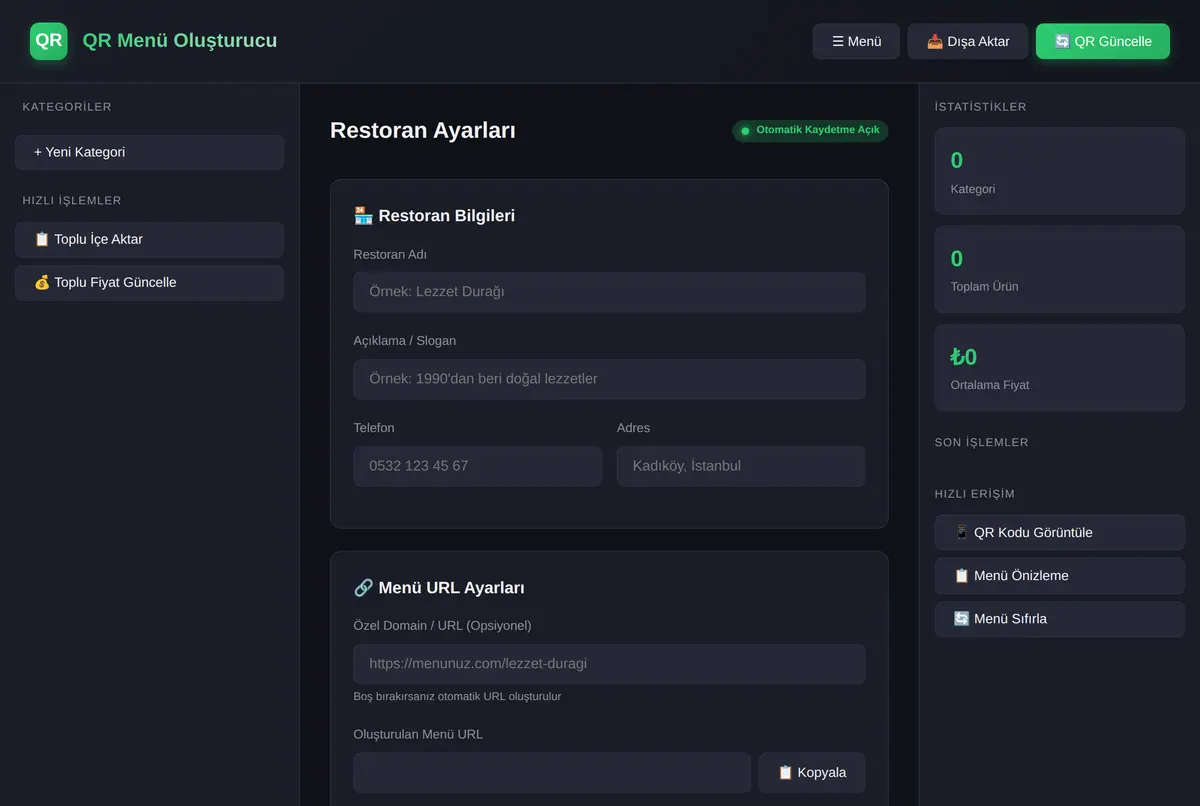Select Toplu Fiyat Güncelle
Image resolution: width=1200 pixels, height=806 pixels.
[149, 282]
